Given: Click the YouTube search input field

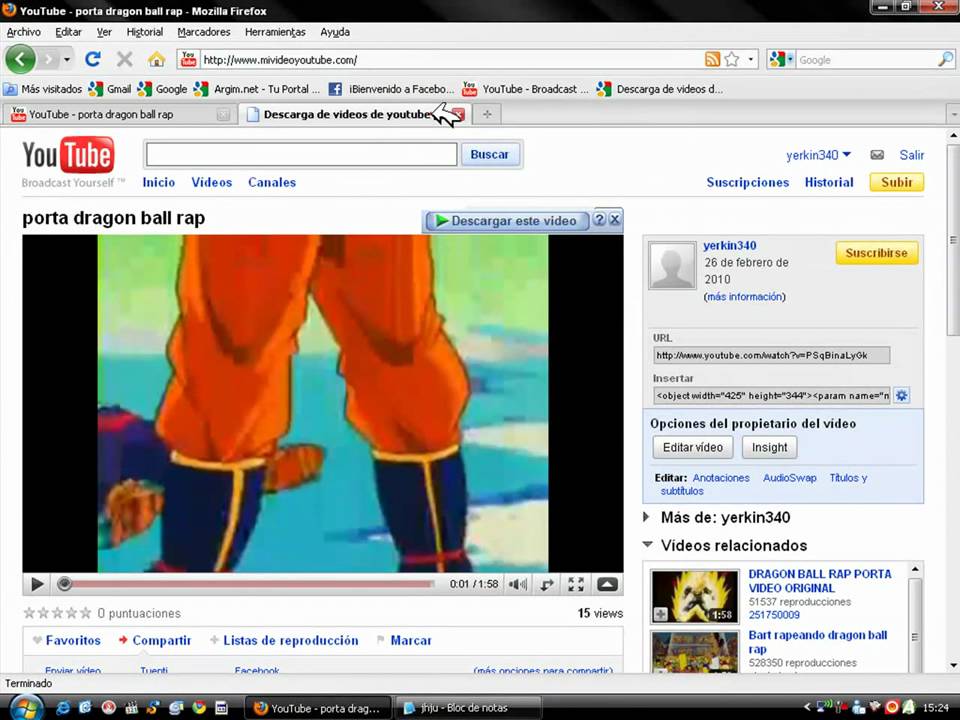Looking at the screenshot, I should 301,154.
